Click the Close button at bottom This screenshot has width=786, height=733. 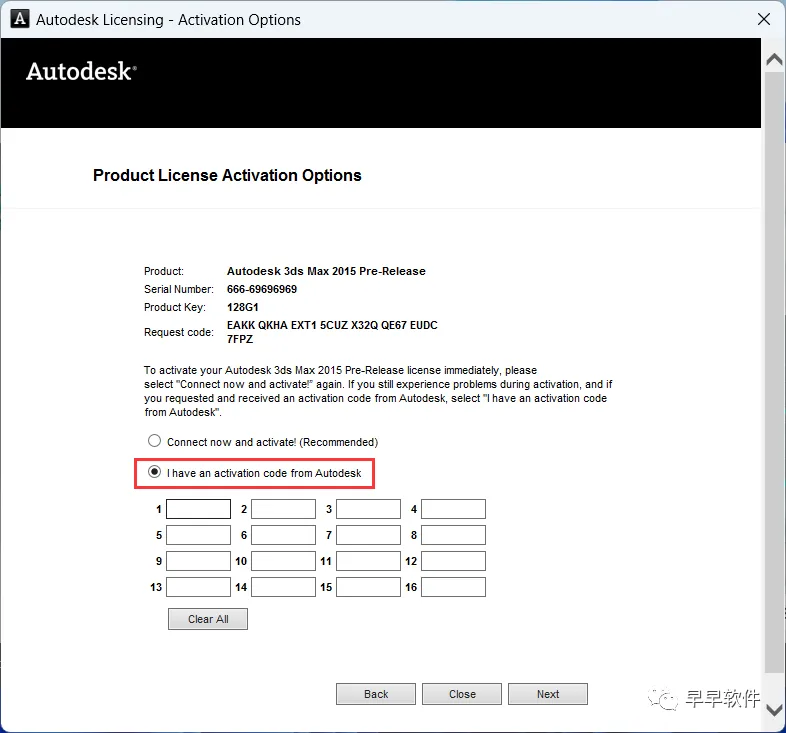click(x=462, y=694)
